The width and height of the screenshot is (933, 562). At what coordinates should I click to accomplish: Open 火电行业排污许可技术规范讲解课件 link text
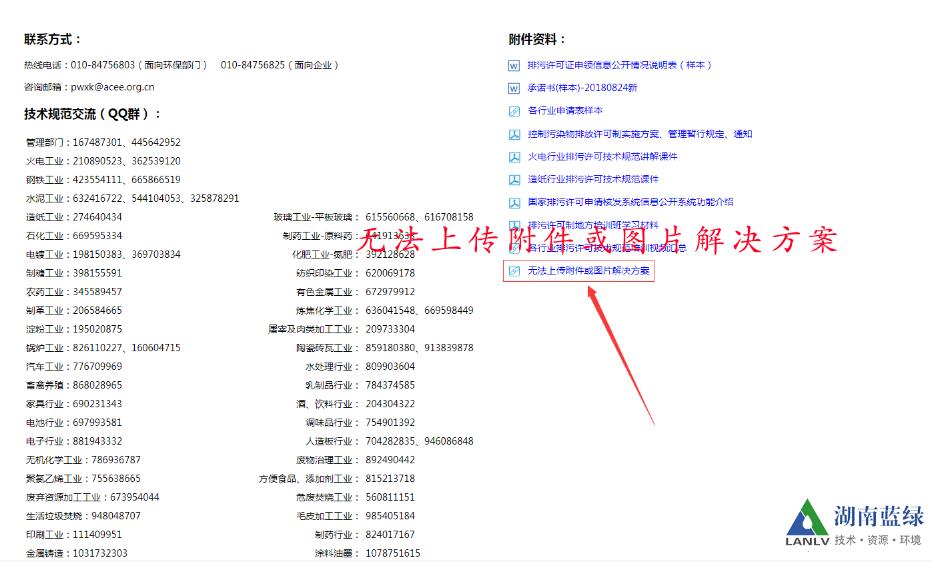[602, 157]
